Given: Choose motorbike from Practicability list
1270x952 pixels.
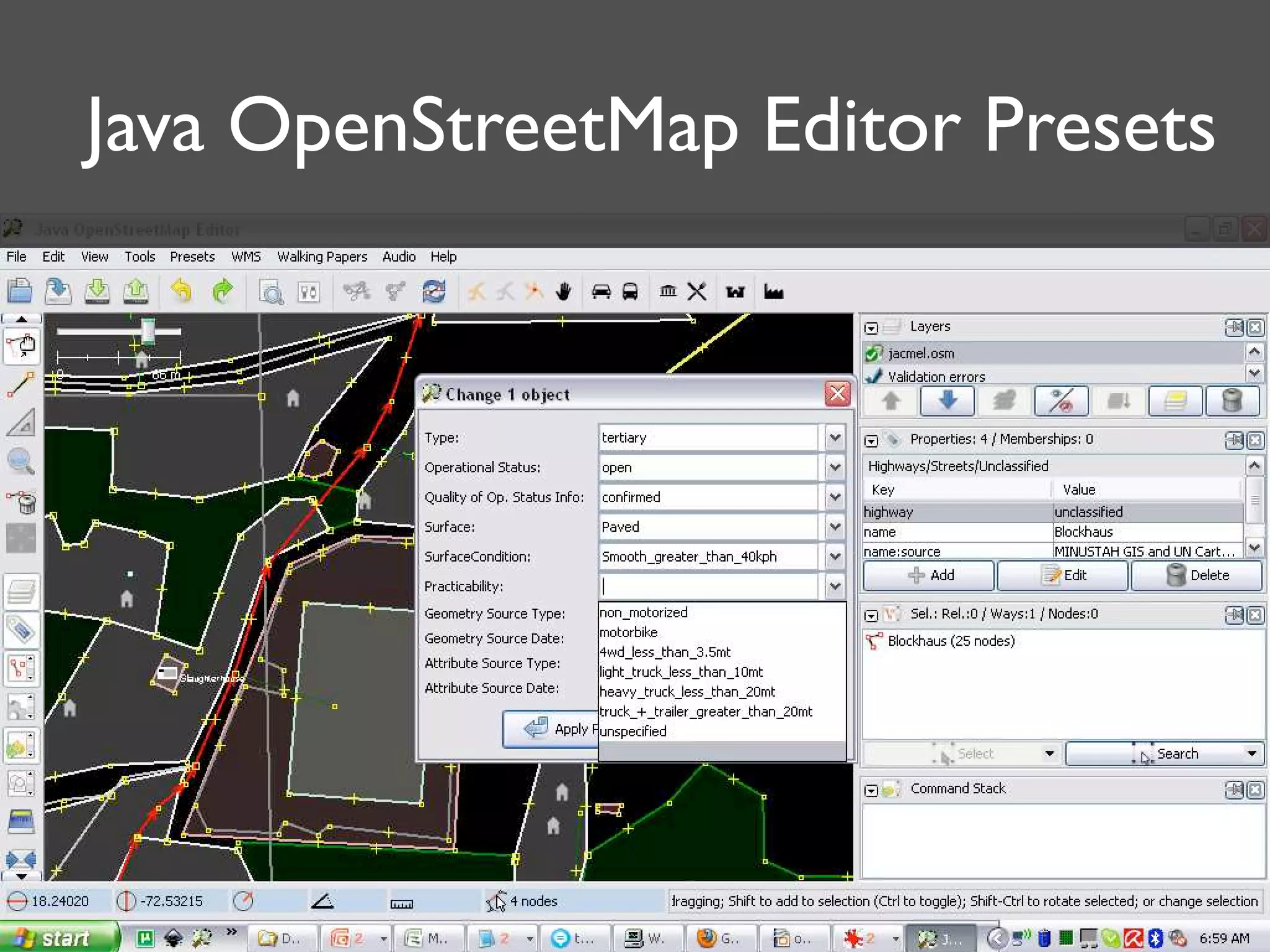Looking at the screenshot, I should [x=722, y=632].
